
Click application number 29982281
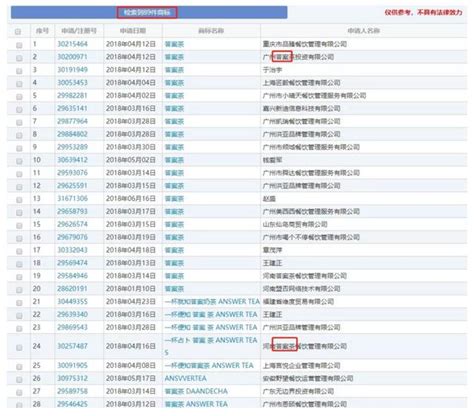coord(72,96)
